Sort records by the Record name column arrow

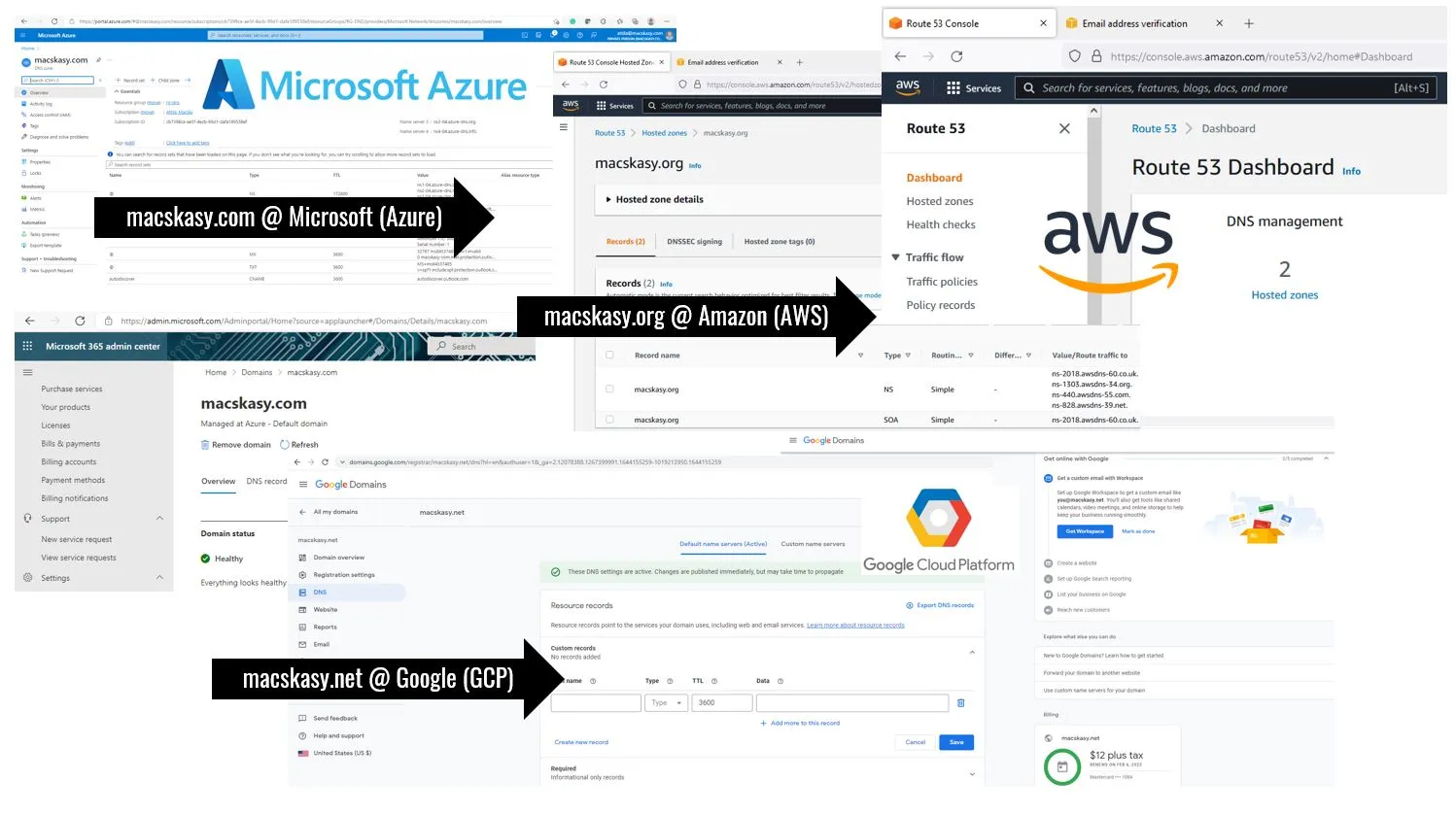pos(860,356)
